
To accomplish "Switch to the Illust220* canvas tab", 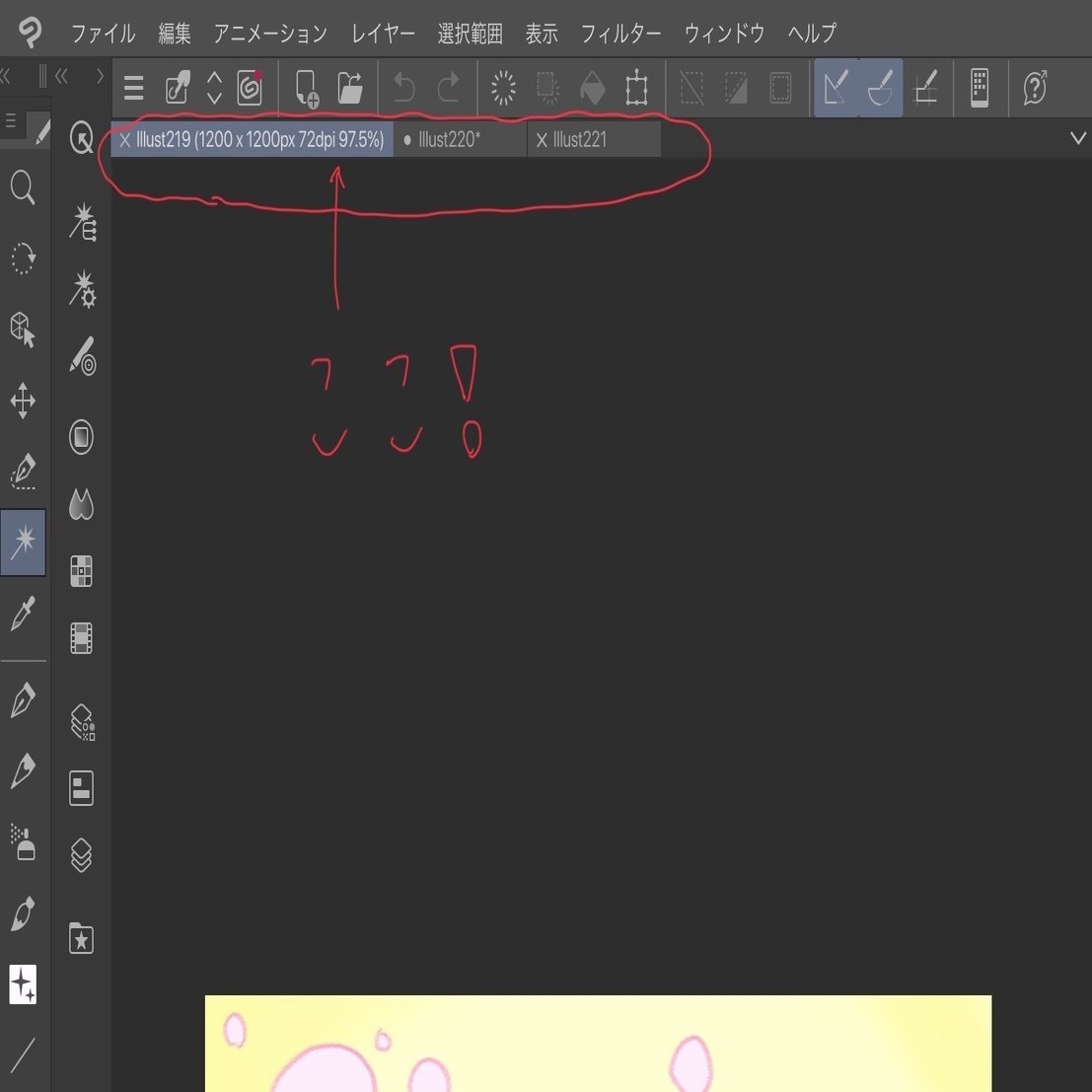I will [461, 139].
